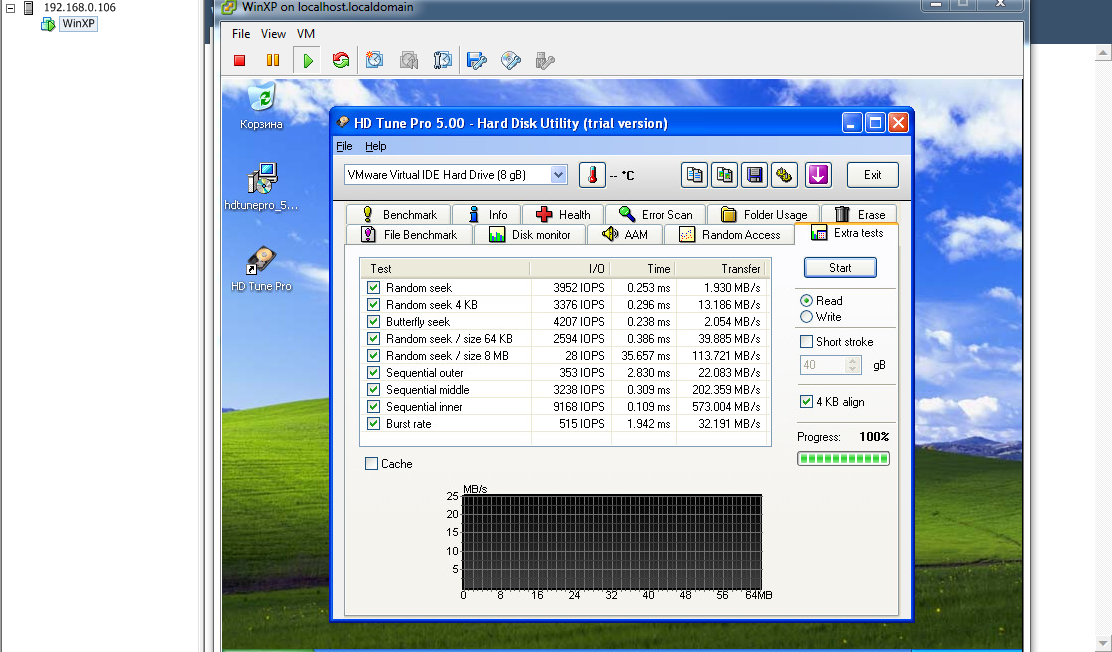Image resolution: width=1112 pixels, height=652 pixels.
Task: Switch to the Health tab
Action: (563, 214)
